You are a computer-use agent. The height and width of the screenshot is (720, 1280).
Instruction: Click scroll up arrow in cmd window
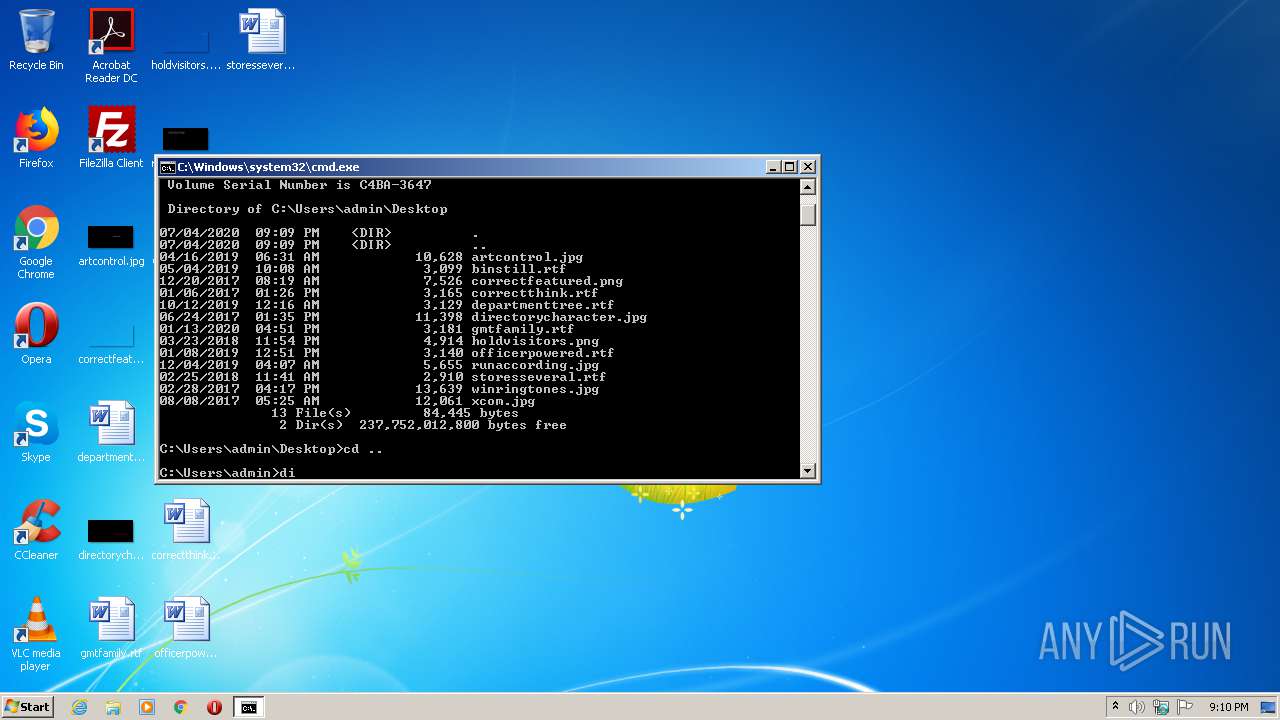[x=808, y=187]
